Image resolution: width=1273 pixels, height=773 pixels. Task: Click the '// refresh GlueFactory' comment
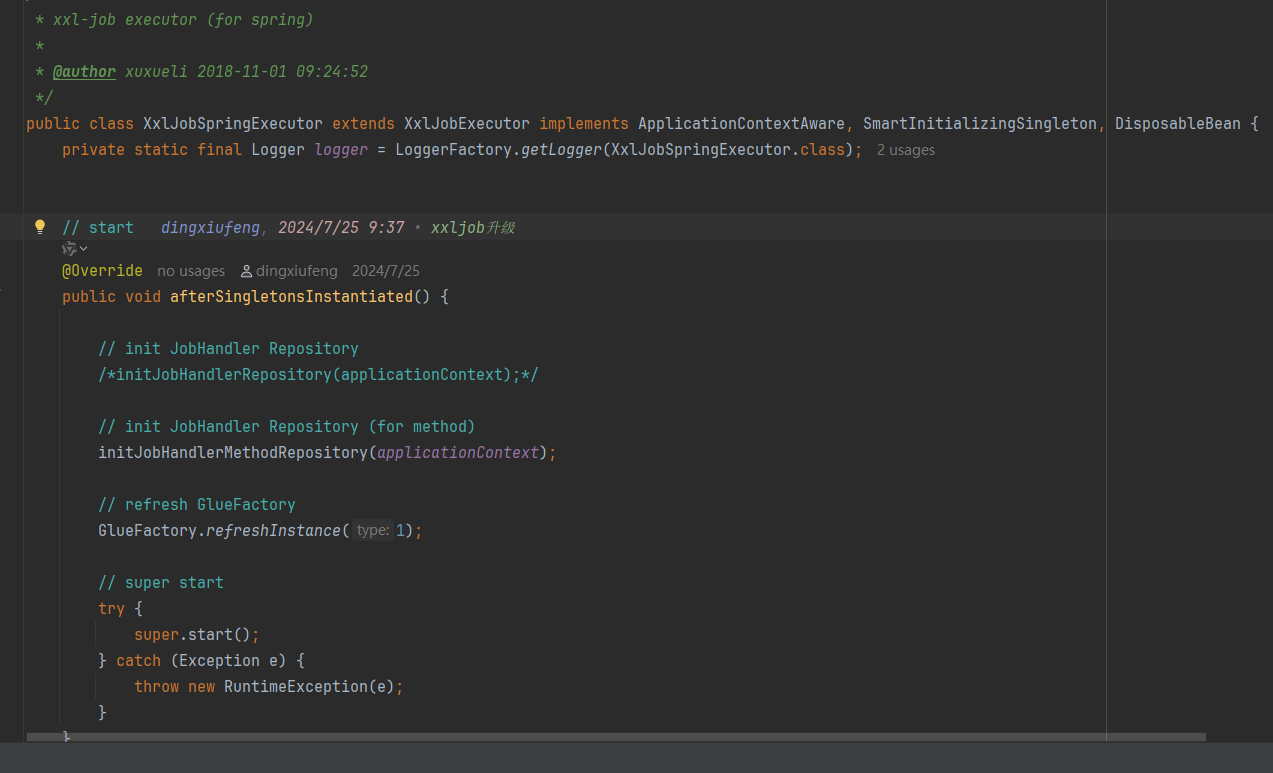tap(197, 505)
